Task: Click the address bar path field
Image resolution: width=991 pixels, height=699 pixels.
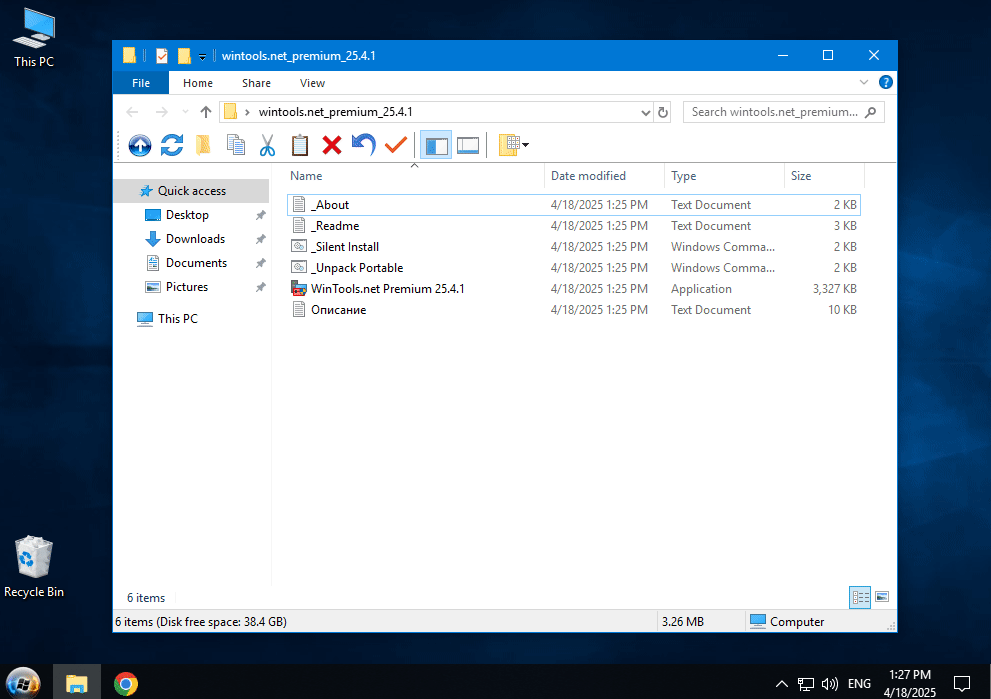Action: pyautogui.click(x=436, y=112)
